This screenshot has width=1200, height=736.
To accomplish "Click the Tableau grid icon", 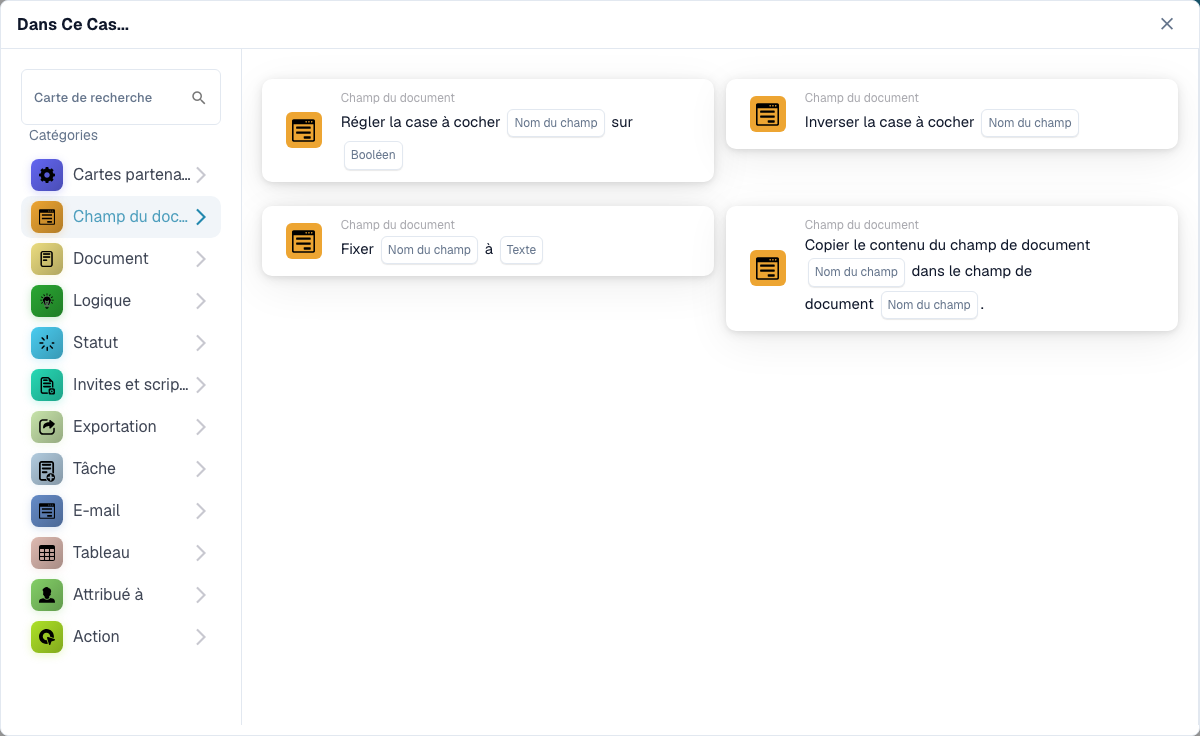I will (47, 553).
